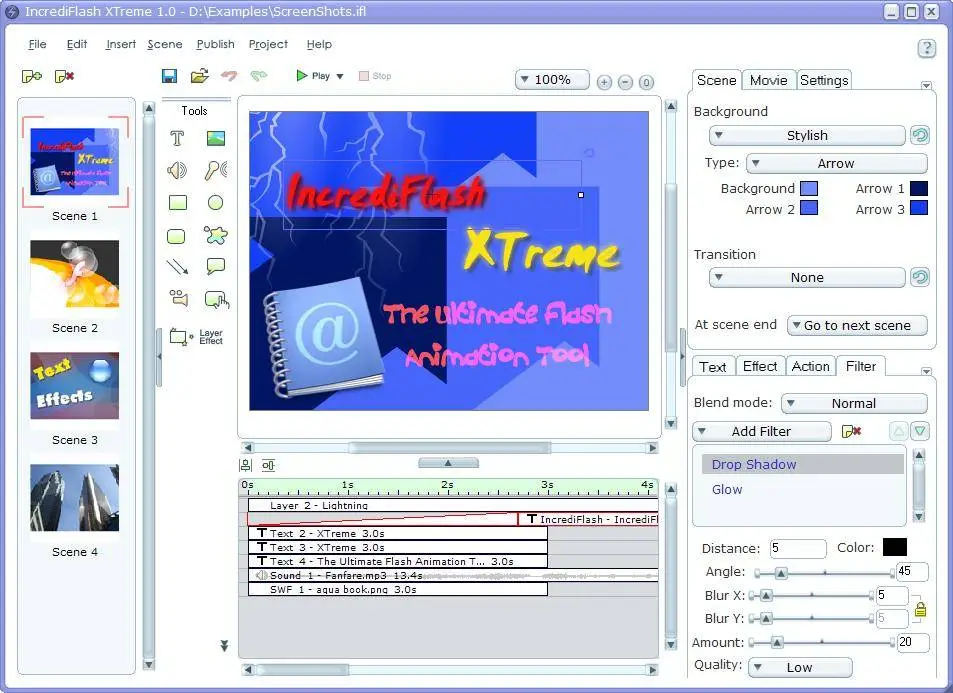Open the Play options dropdown arrow

(340, 77)
